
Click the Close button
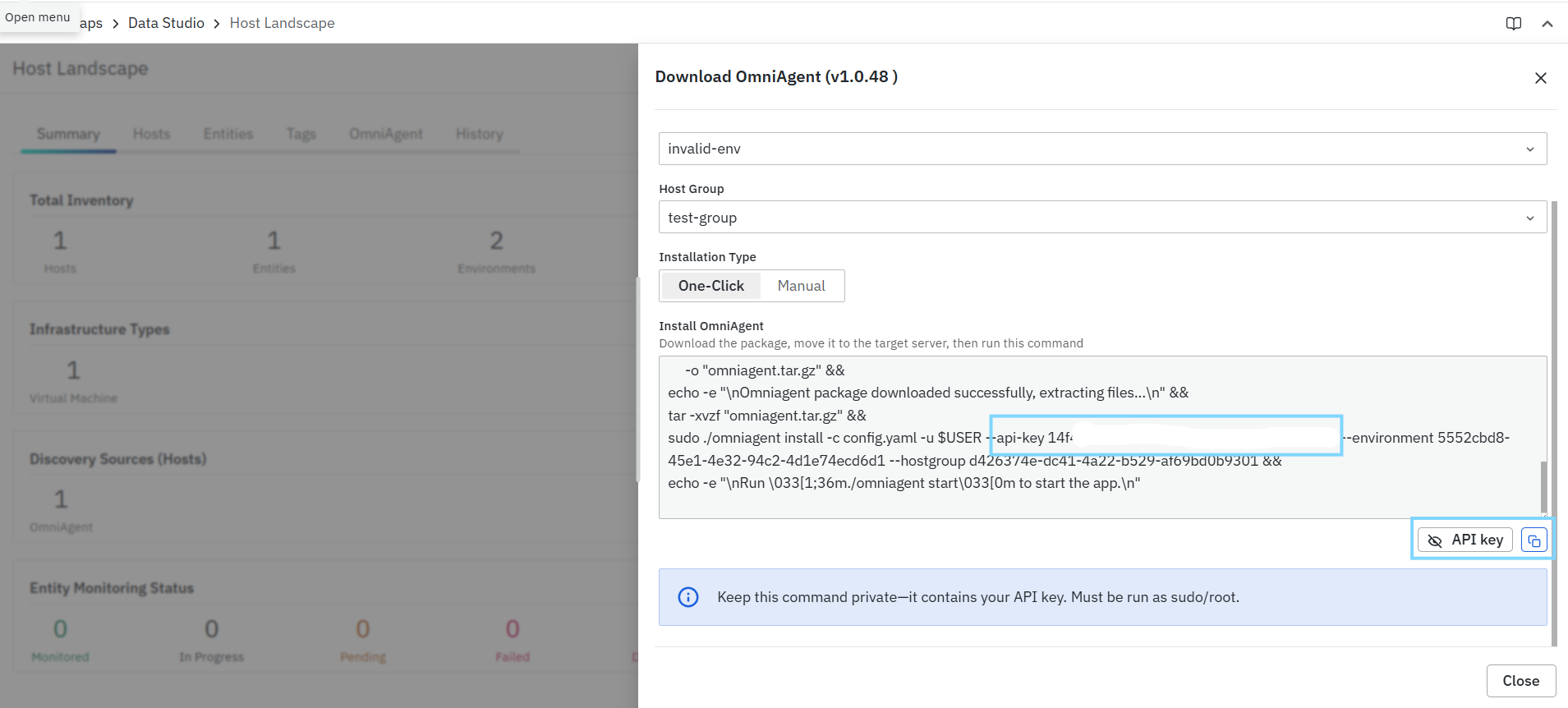(x=1521, y=681)
